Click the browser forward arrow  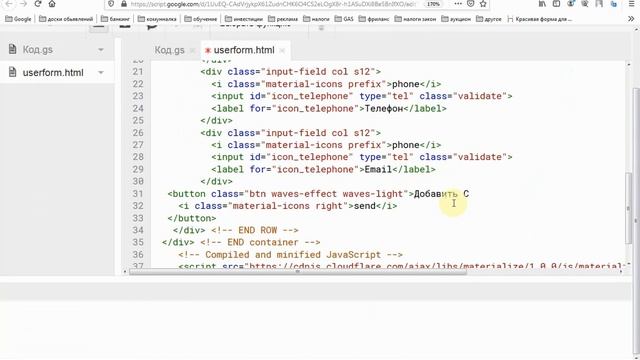pos(24,4)
